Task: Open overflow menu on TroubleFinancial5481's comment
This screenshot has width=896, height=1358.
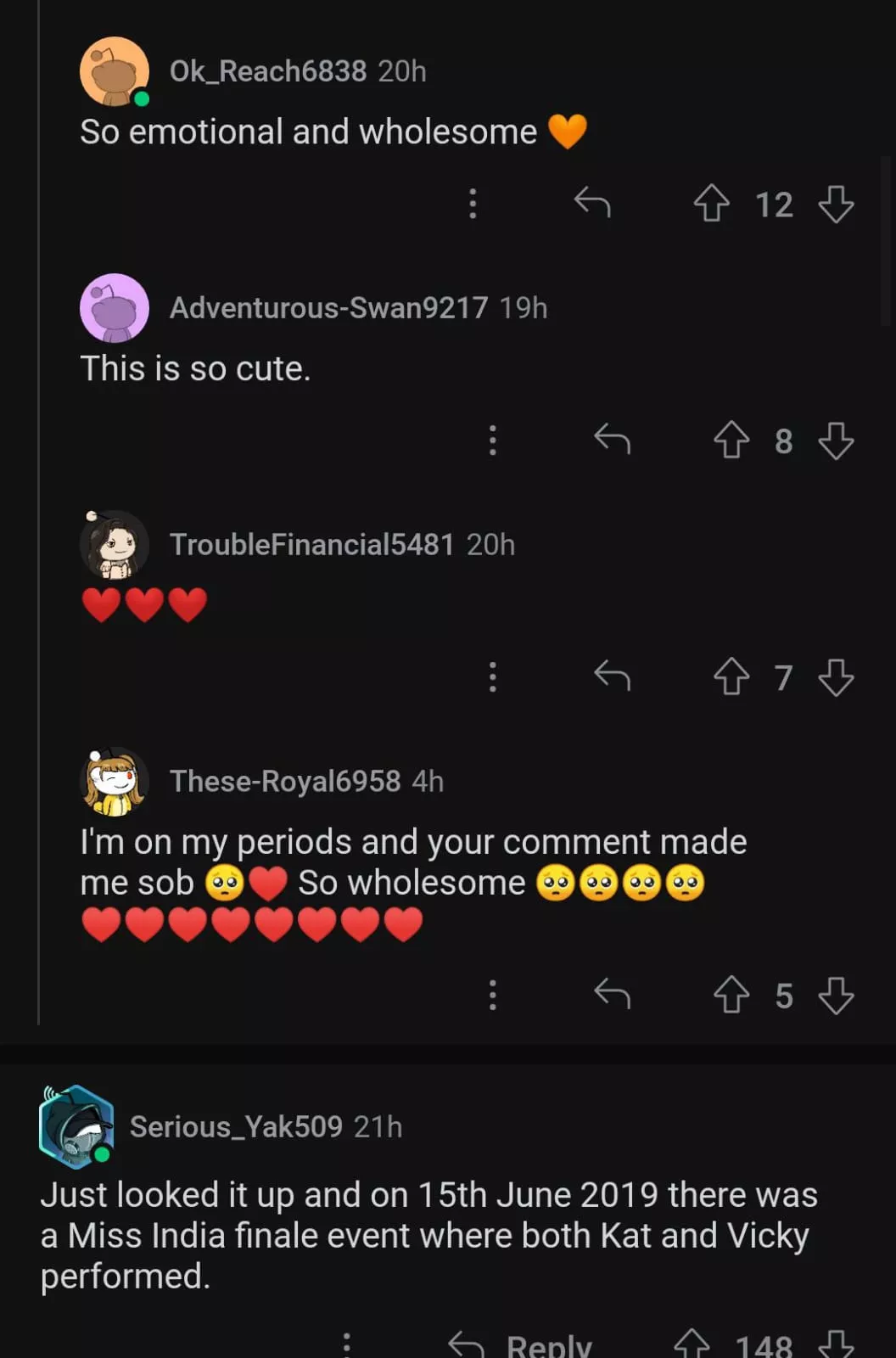Action: click(492, 677)
